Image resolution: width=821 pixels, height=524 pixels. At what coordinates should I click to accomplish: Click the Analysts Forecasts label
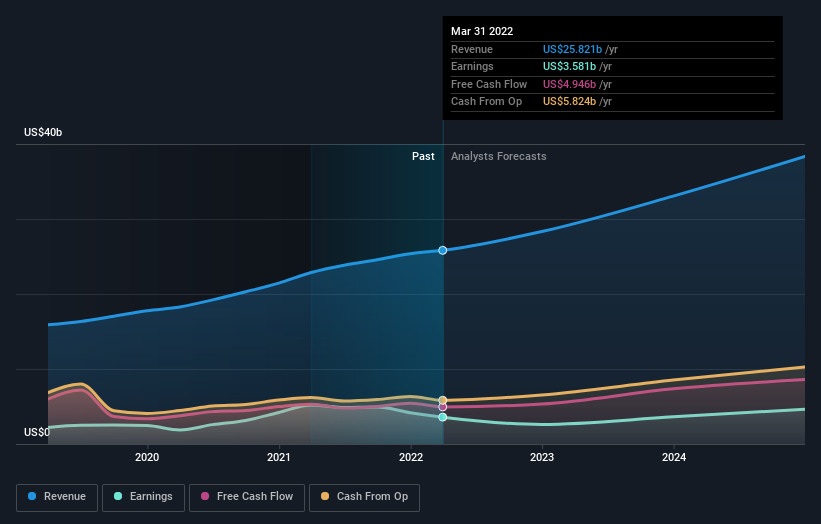498,156
